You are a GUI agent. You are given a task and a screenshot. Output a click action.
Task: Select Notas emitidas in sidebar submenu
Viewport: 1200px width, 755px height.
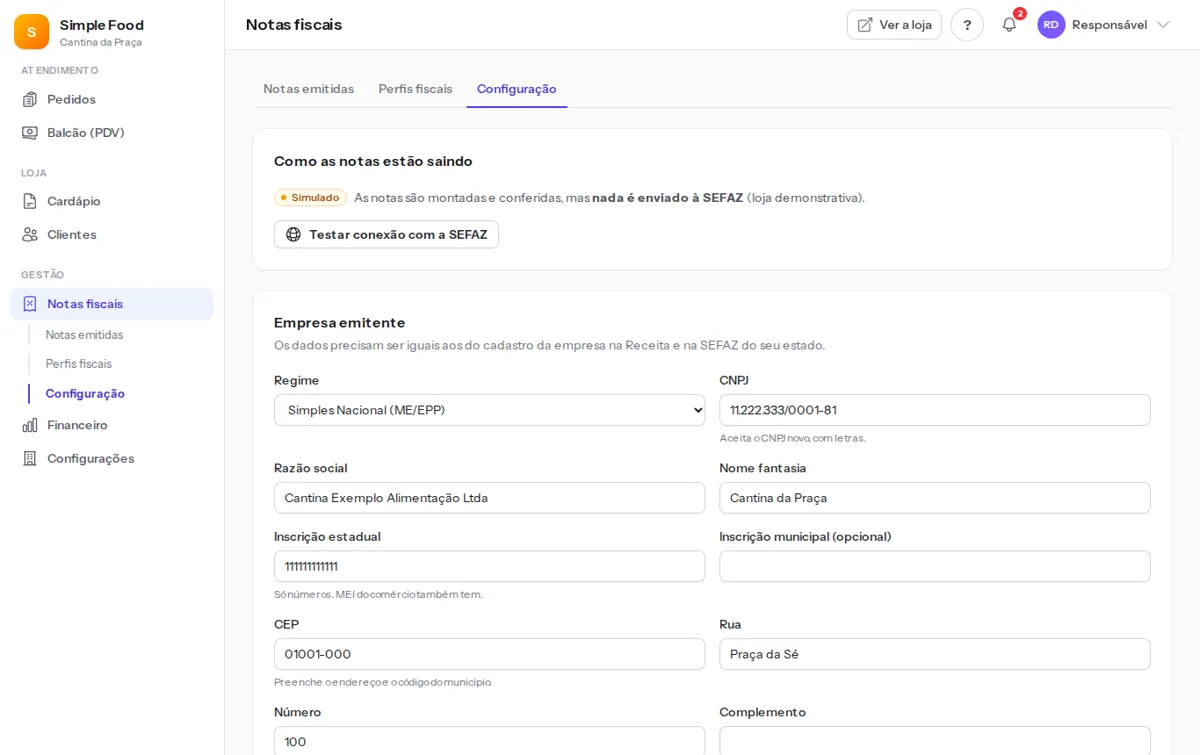(x=84, y=335)
